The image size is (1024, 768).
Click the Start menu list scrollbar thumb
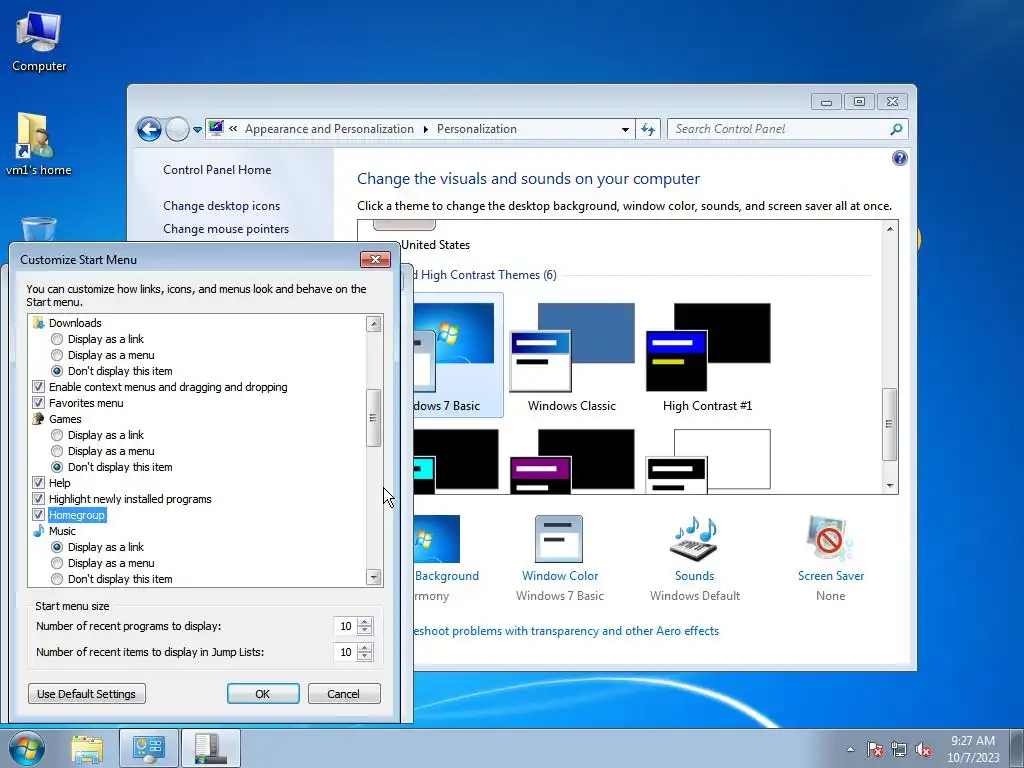tap(374, 418)
